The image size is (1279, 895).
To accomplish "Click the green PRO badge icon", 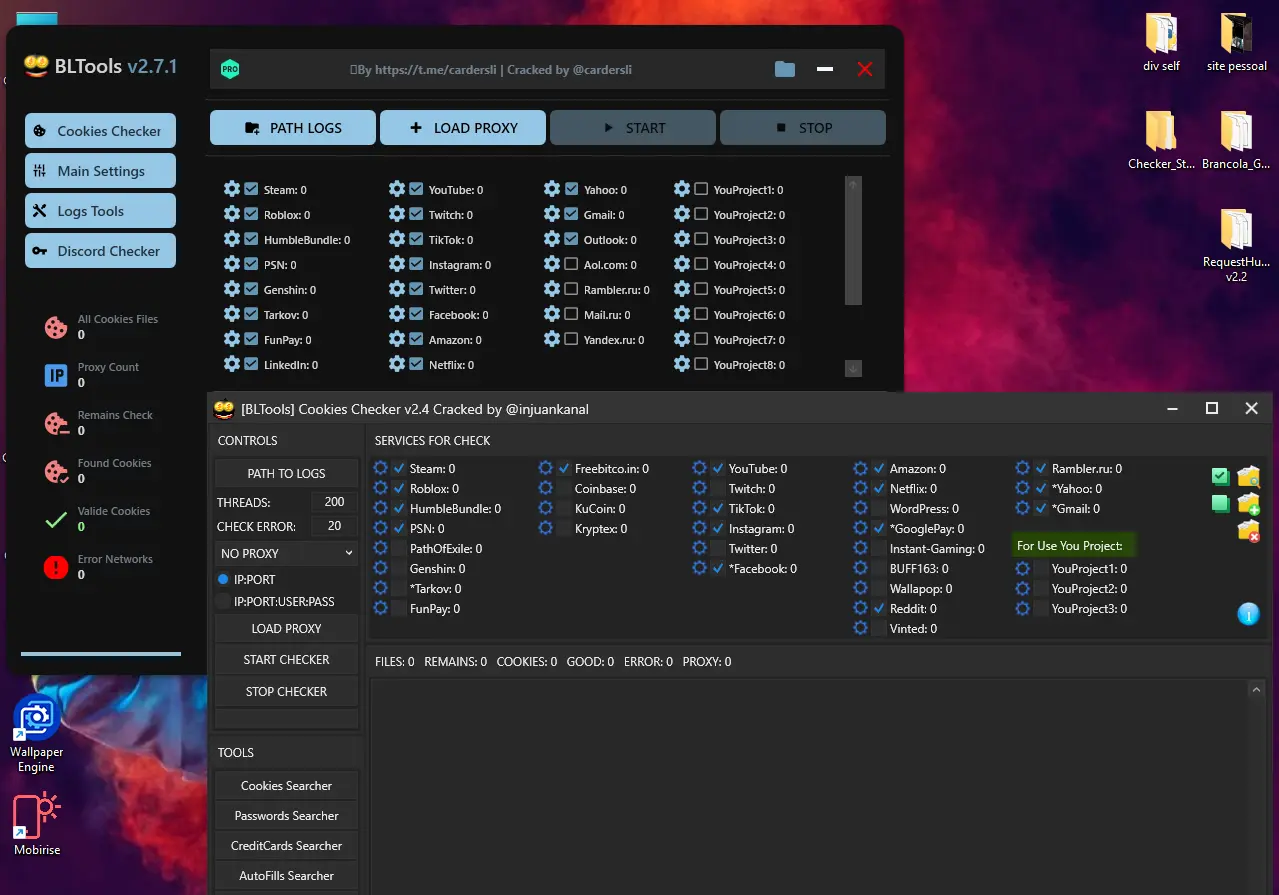I will pos(230,69).
